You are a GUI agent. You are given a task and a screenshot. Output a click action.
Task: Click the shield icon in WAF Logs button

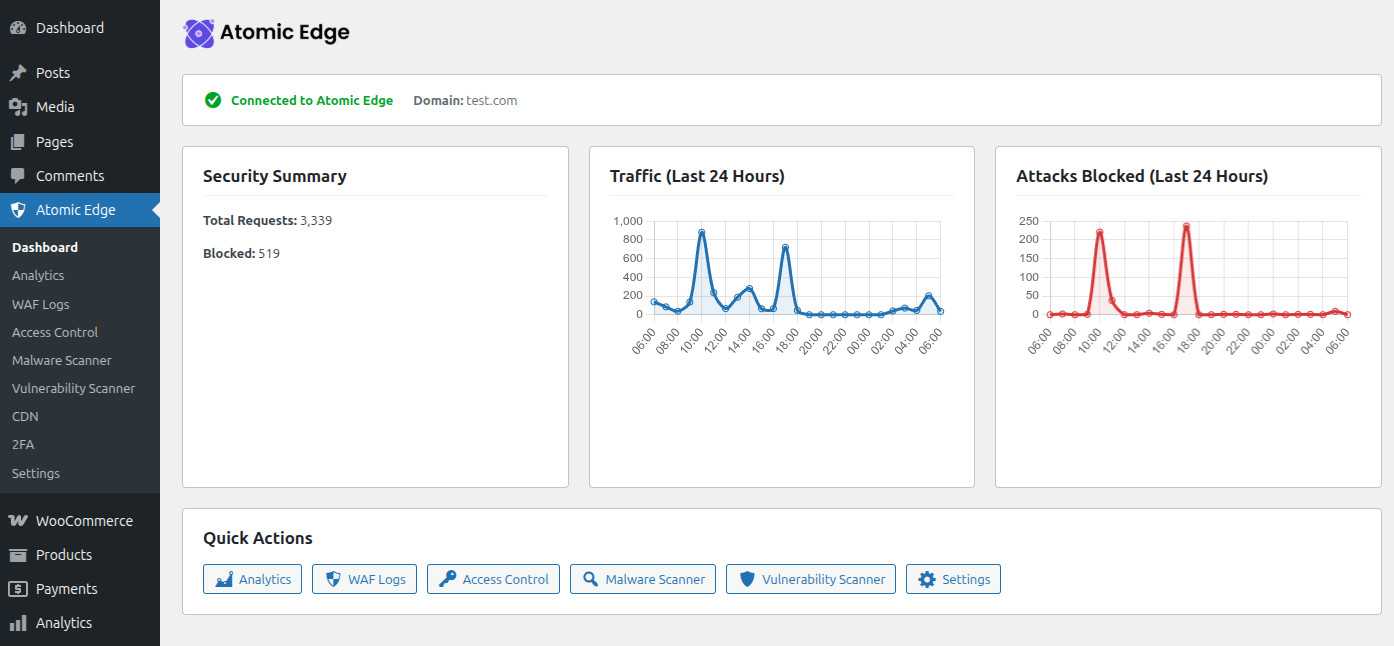tap(333, 579)
